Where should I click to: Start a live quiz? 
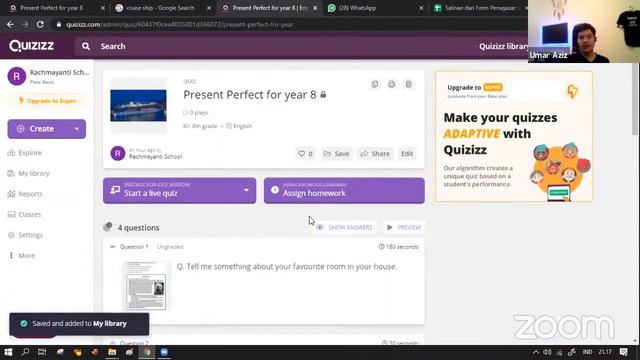pos(180,191)
